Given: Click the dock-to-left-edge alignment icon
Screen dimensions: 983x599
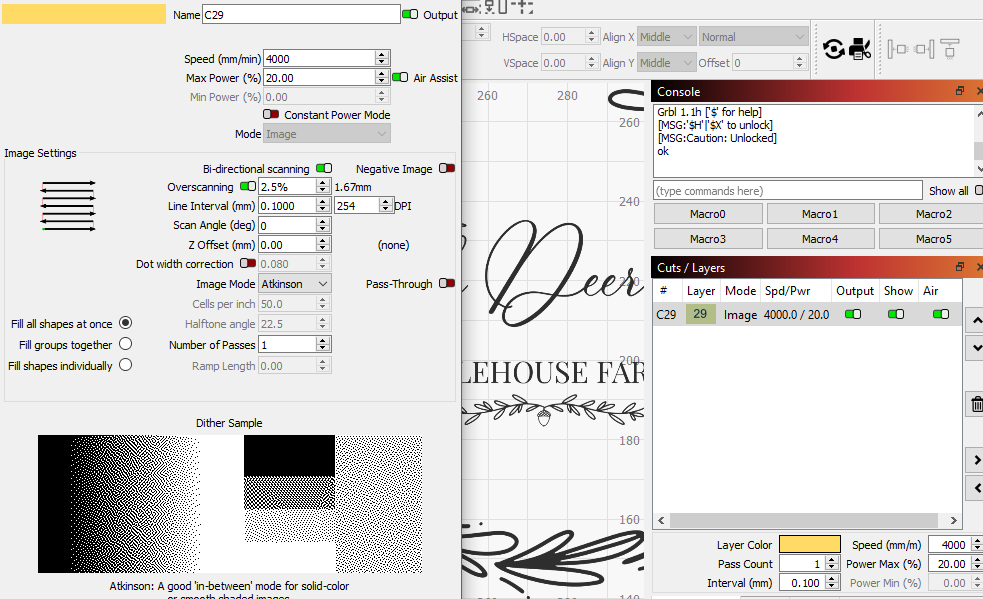Looking at the screenshot, I should click(897, 49).
